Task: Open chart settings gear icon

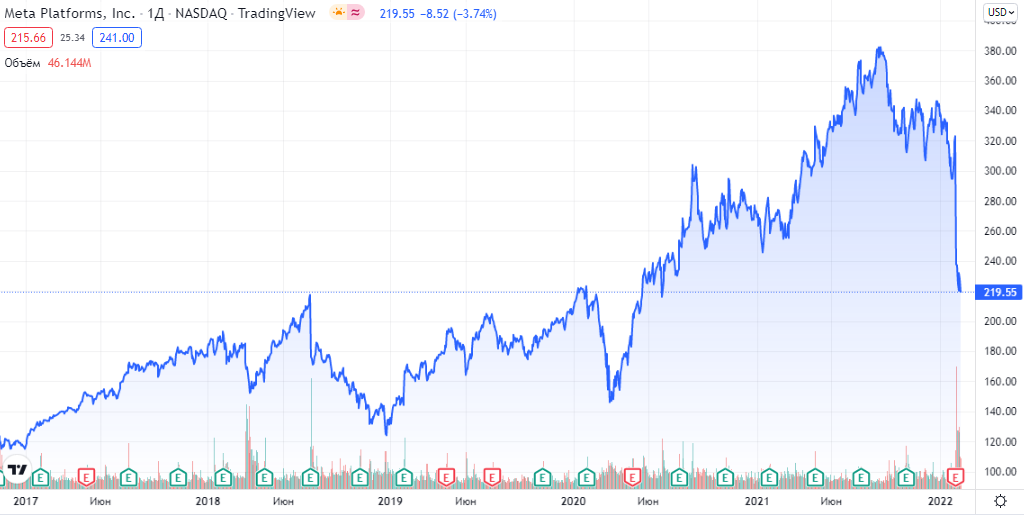Action: pyautogui.click(x=999, y=501)
